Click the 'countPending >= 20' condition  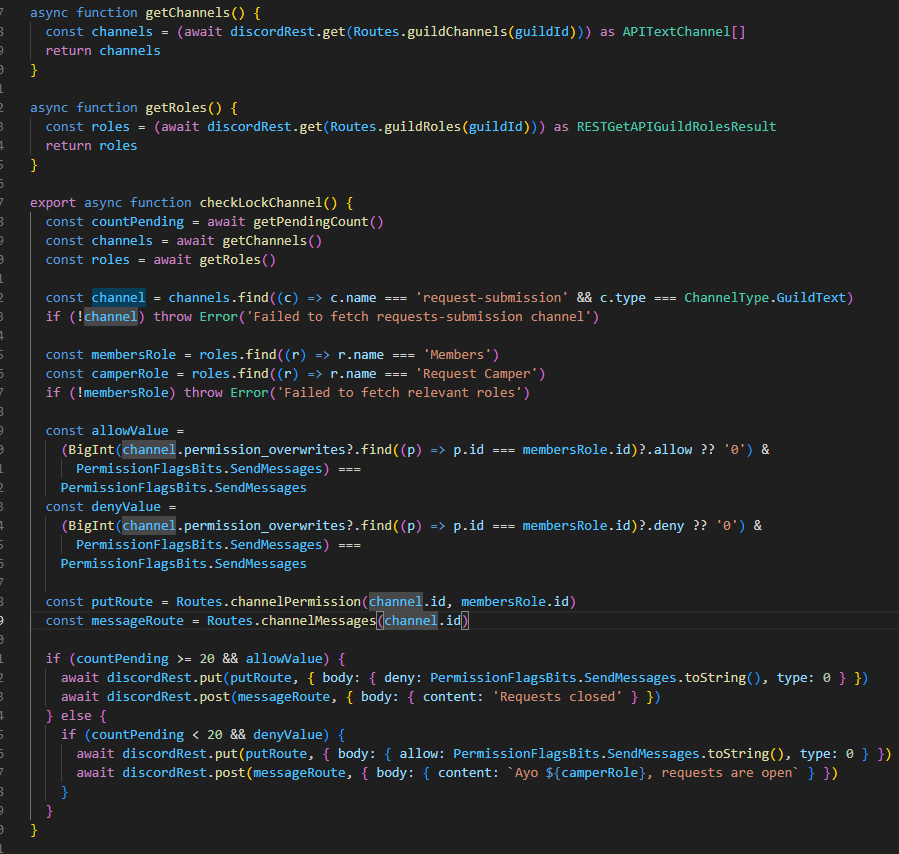click(x=146, y=659)
